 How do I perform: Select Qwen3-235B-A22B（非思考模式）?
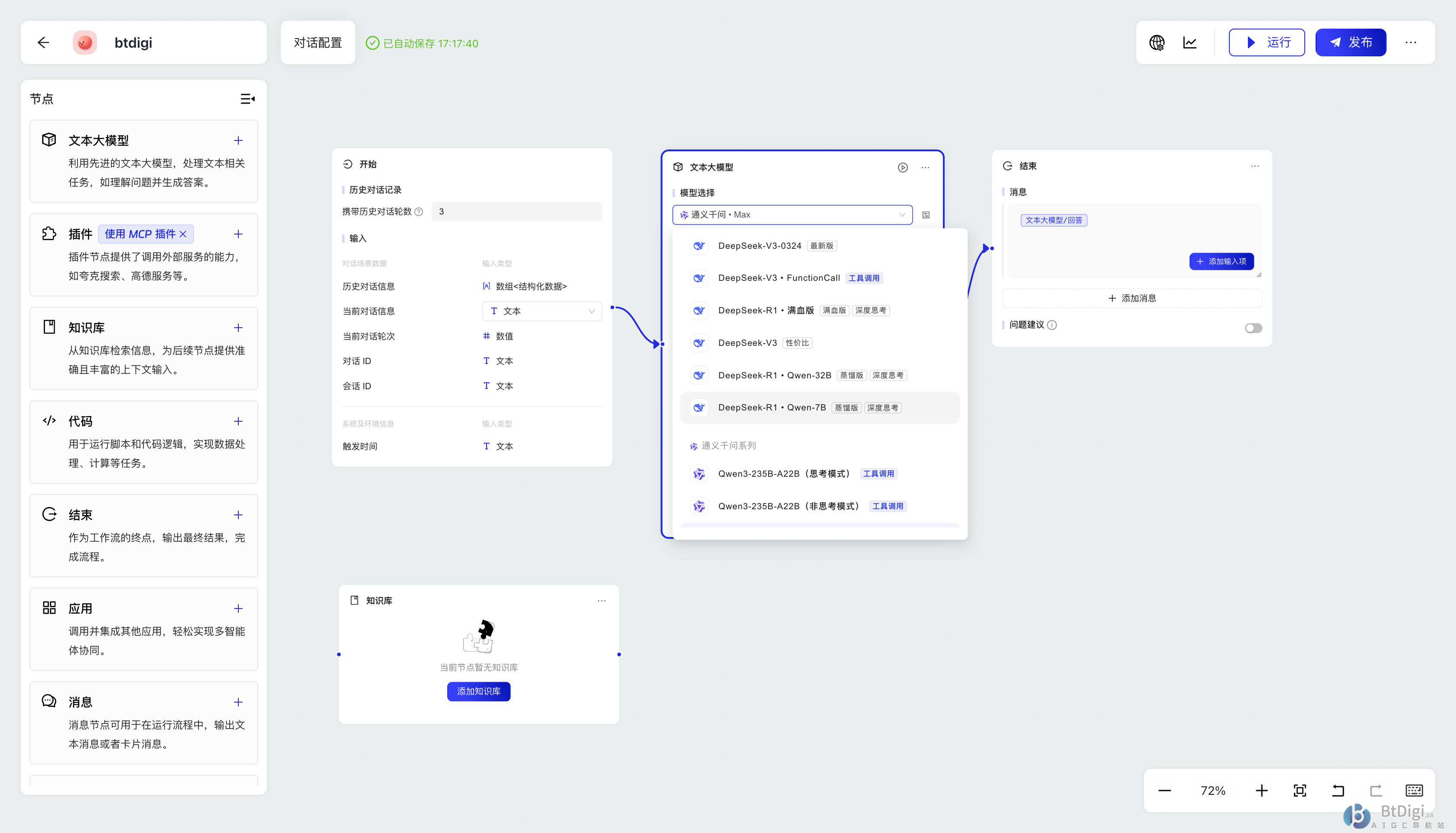coord(819,506)
